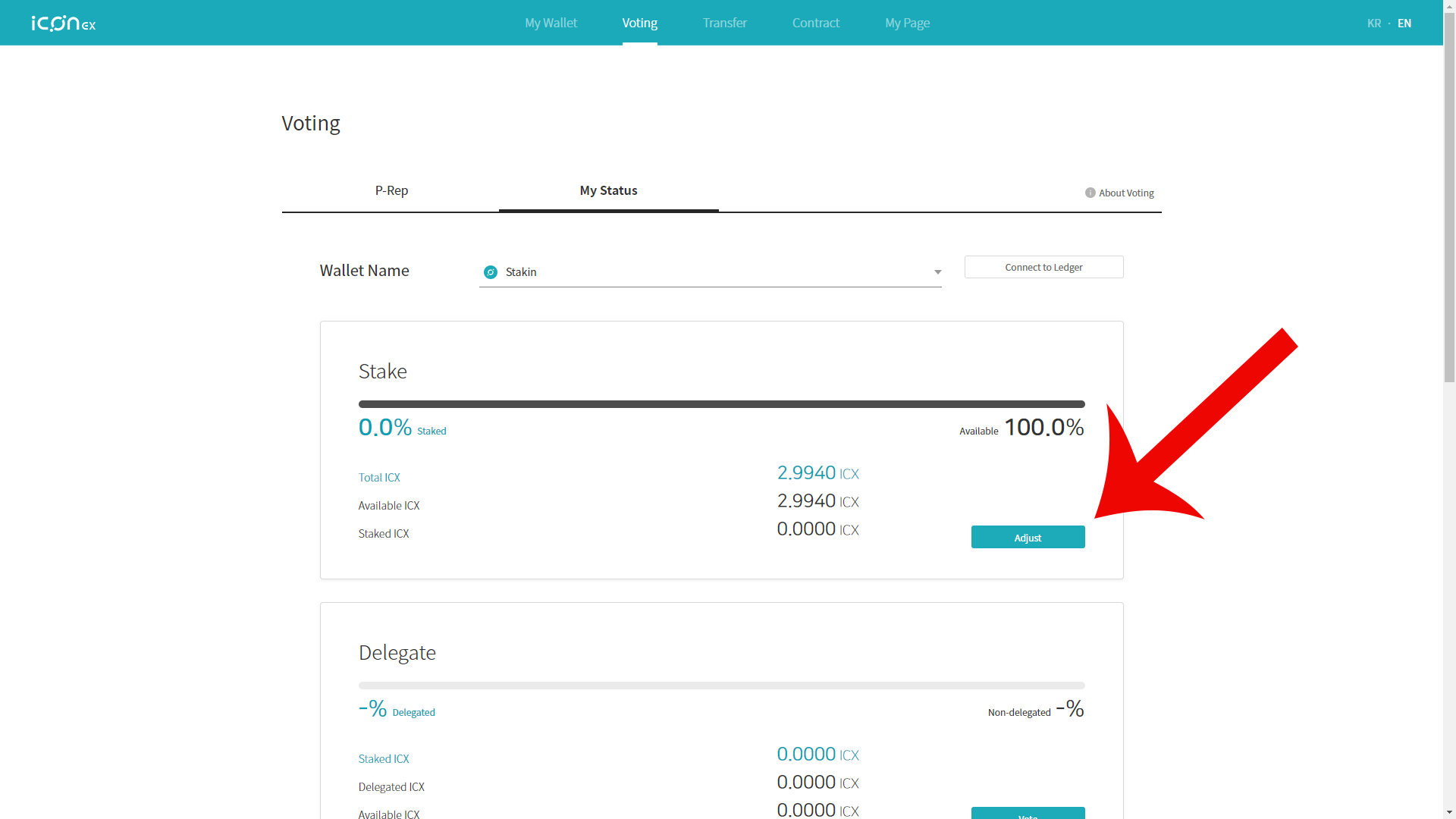The image size is (1456, 819).
Task: Click the About Voting info icon
Action: click(1090, 193)
